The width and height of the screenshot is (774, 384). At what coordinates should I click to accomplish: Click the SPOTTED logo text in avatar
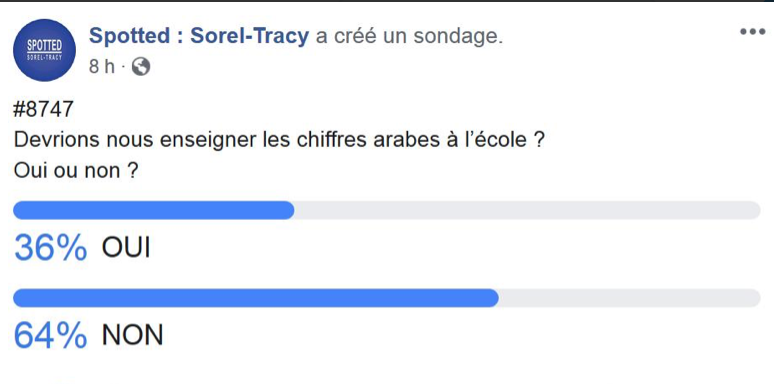coord(44,46)
